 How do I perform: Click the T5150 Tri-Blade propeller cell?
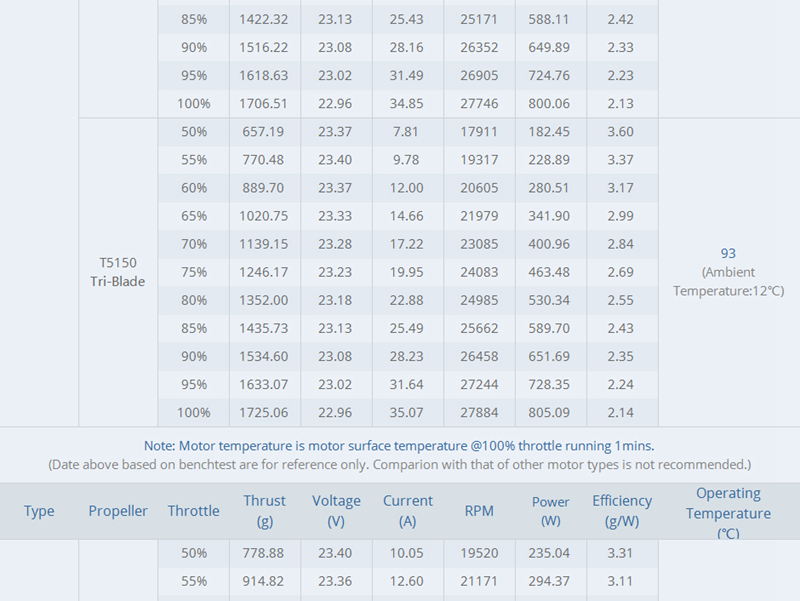(117, 272)
